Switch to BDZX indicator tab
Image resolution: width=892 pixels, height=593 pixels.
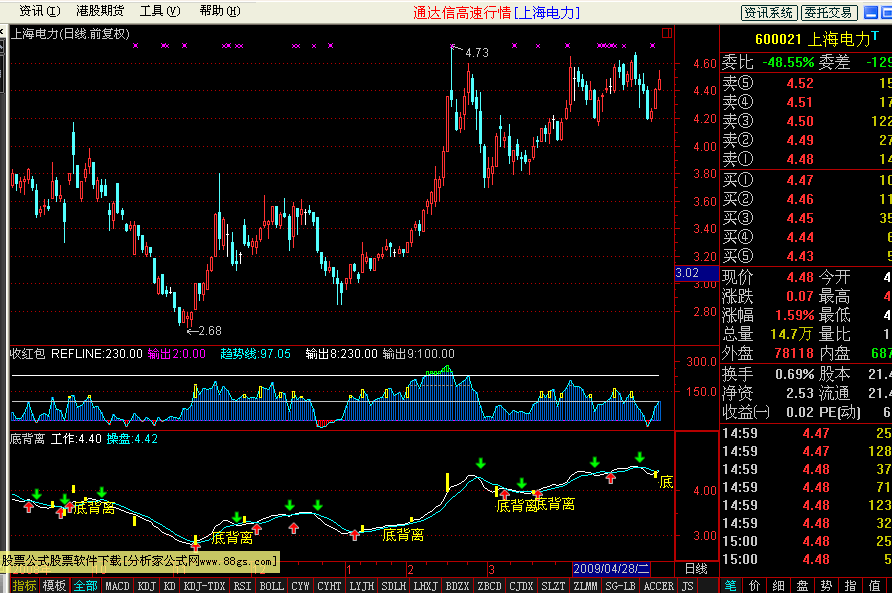457,586
